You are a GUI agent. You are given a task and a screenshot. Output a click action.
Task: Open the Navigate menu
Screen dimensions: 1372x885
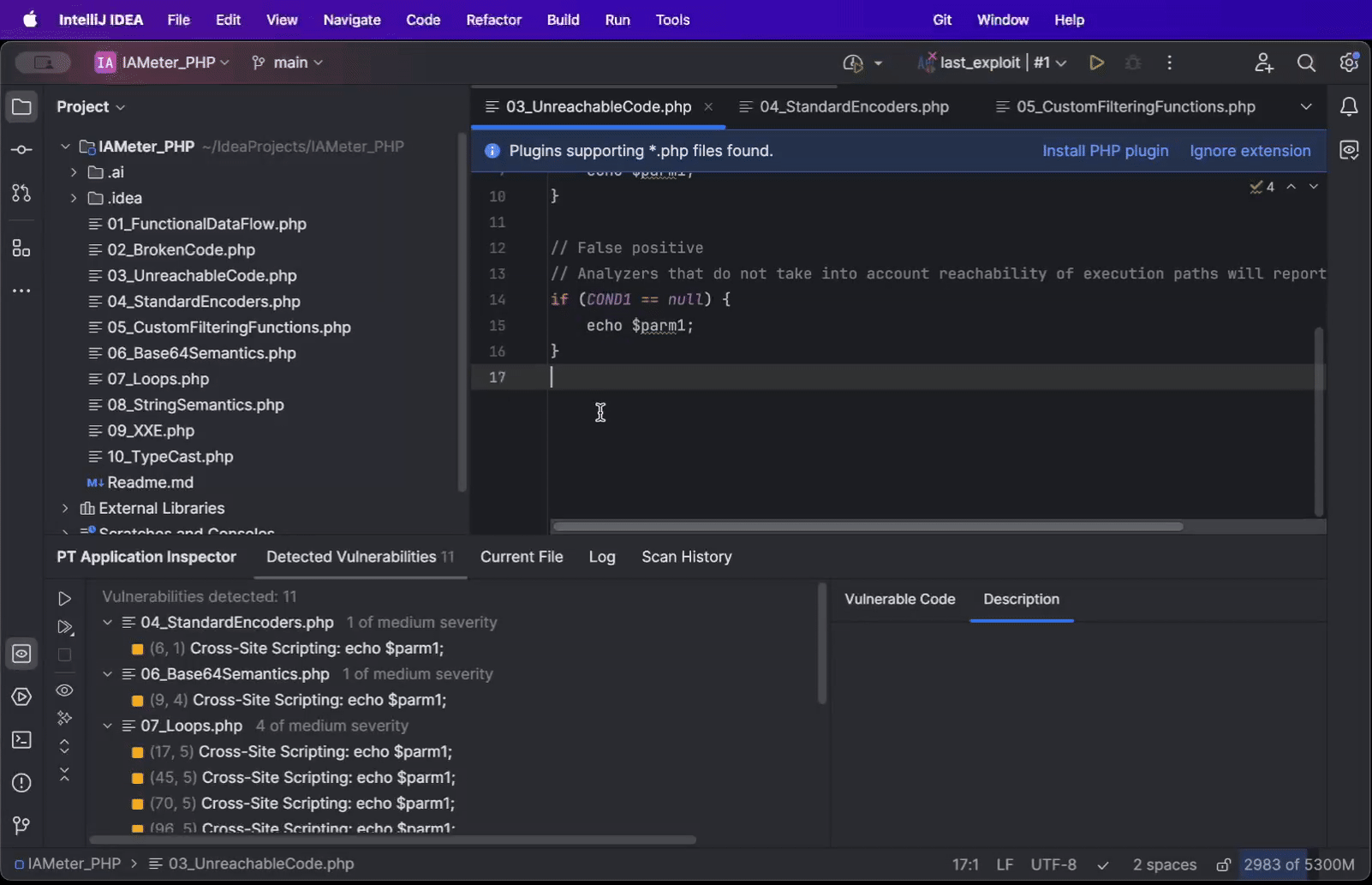tap(352, 20)
